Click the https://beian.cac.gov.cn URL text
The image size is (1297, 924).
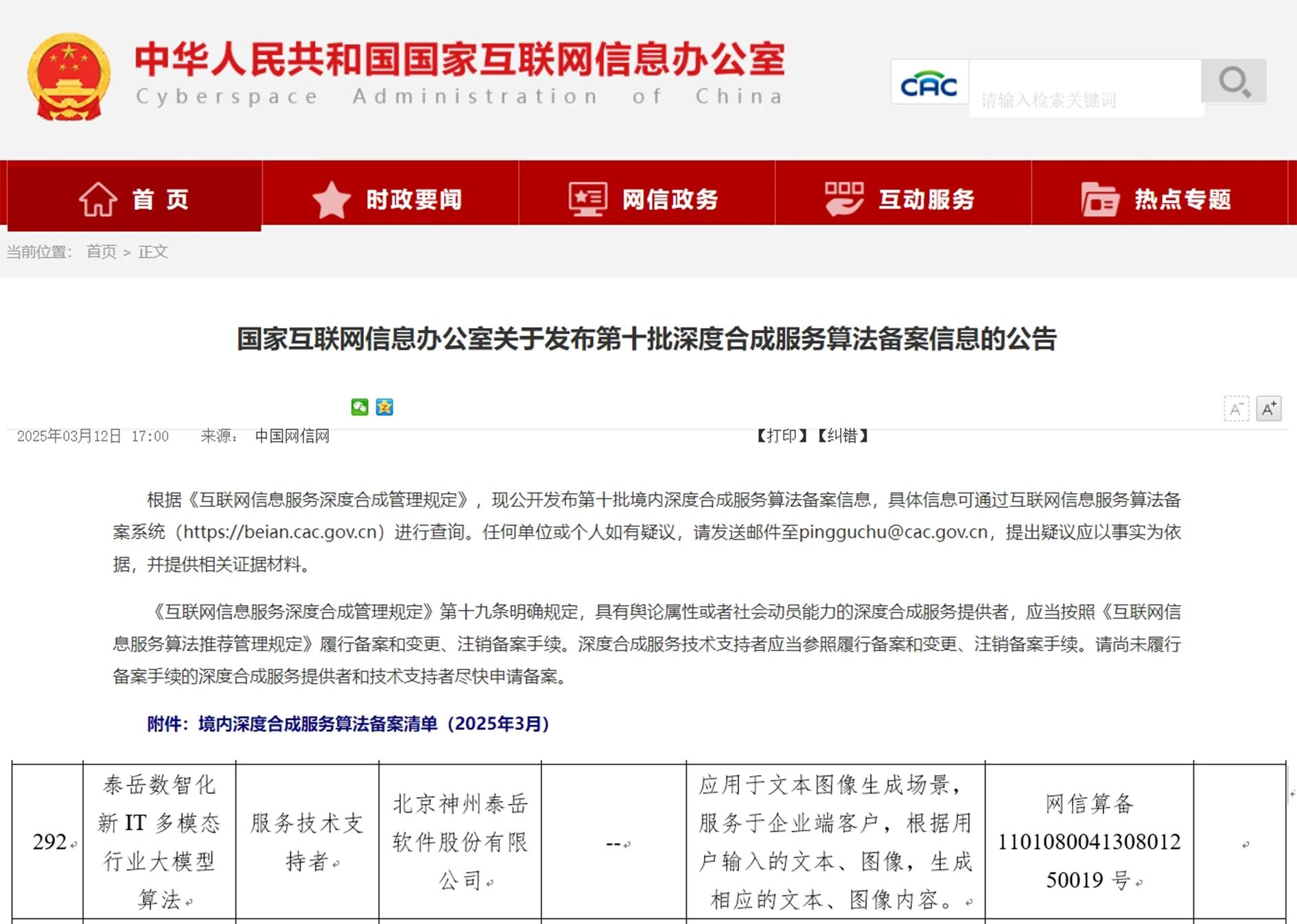(280, 532)
